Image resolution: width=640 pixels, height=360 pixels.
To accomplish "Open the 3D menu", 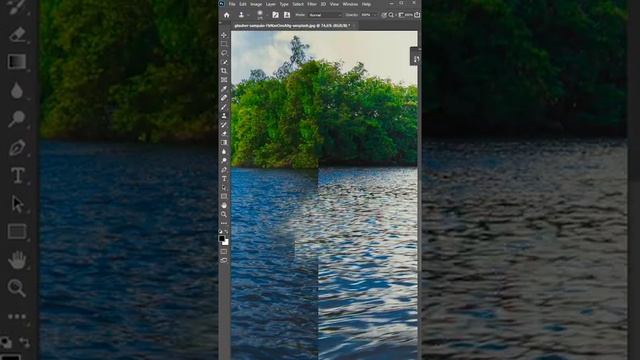I will [323, 4].
